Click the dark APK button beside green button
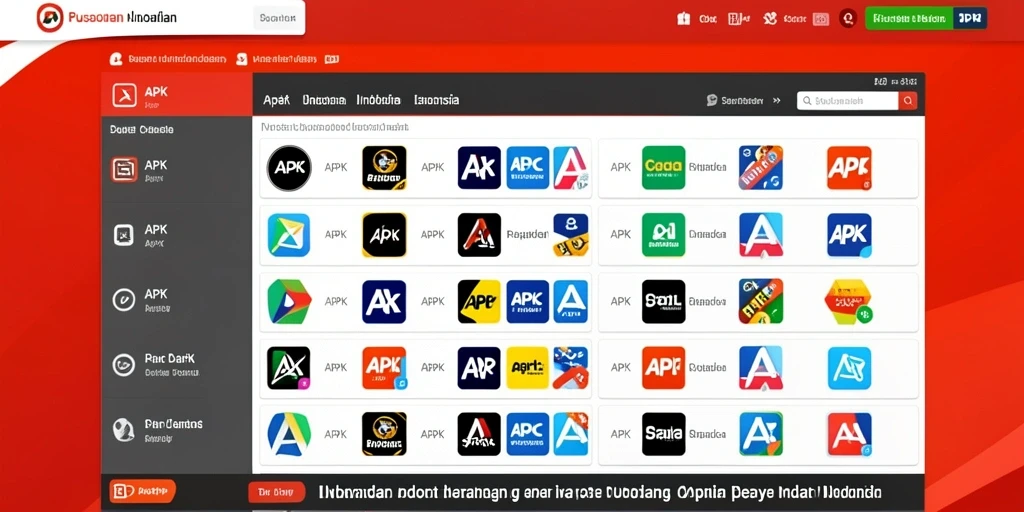Image resolution: width=1024 pixels, height=512 pixels. coord(970,18)
